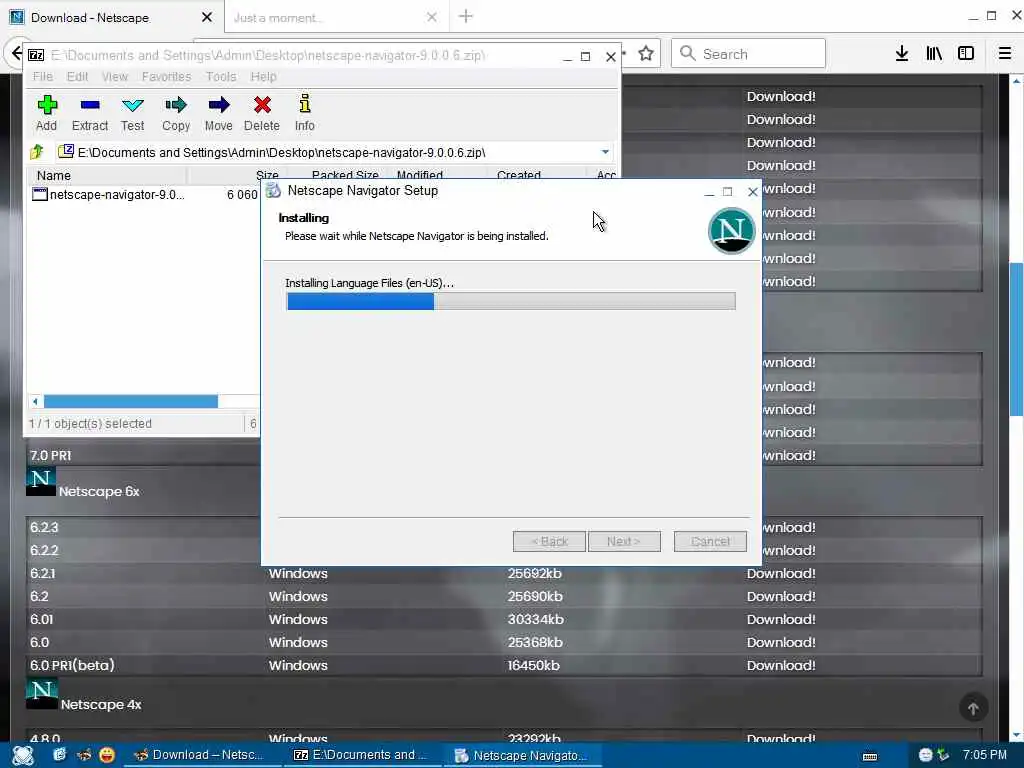Screen dimensions: 1024x768
Task: Click the smiley face taskbar quick-launch icon
Action: click(107, 755)
